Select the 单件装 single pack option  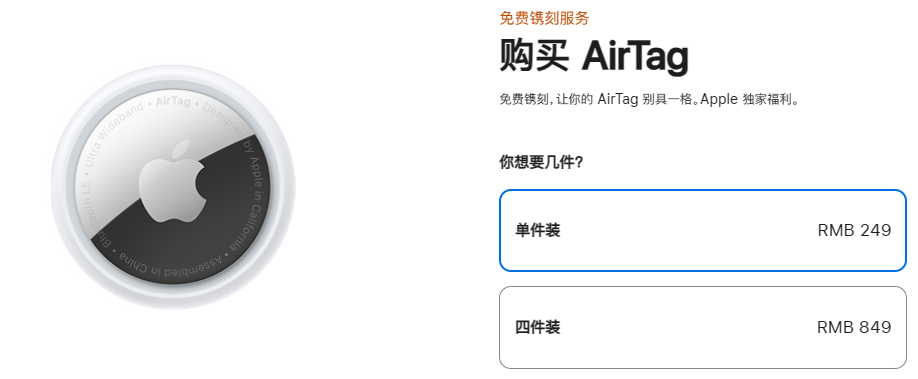(x=703, y=230)
